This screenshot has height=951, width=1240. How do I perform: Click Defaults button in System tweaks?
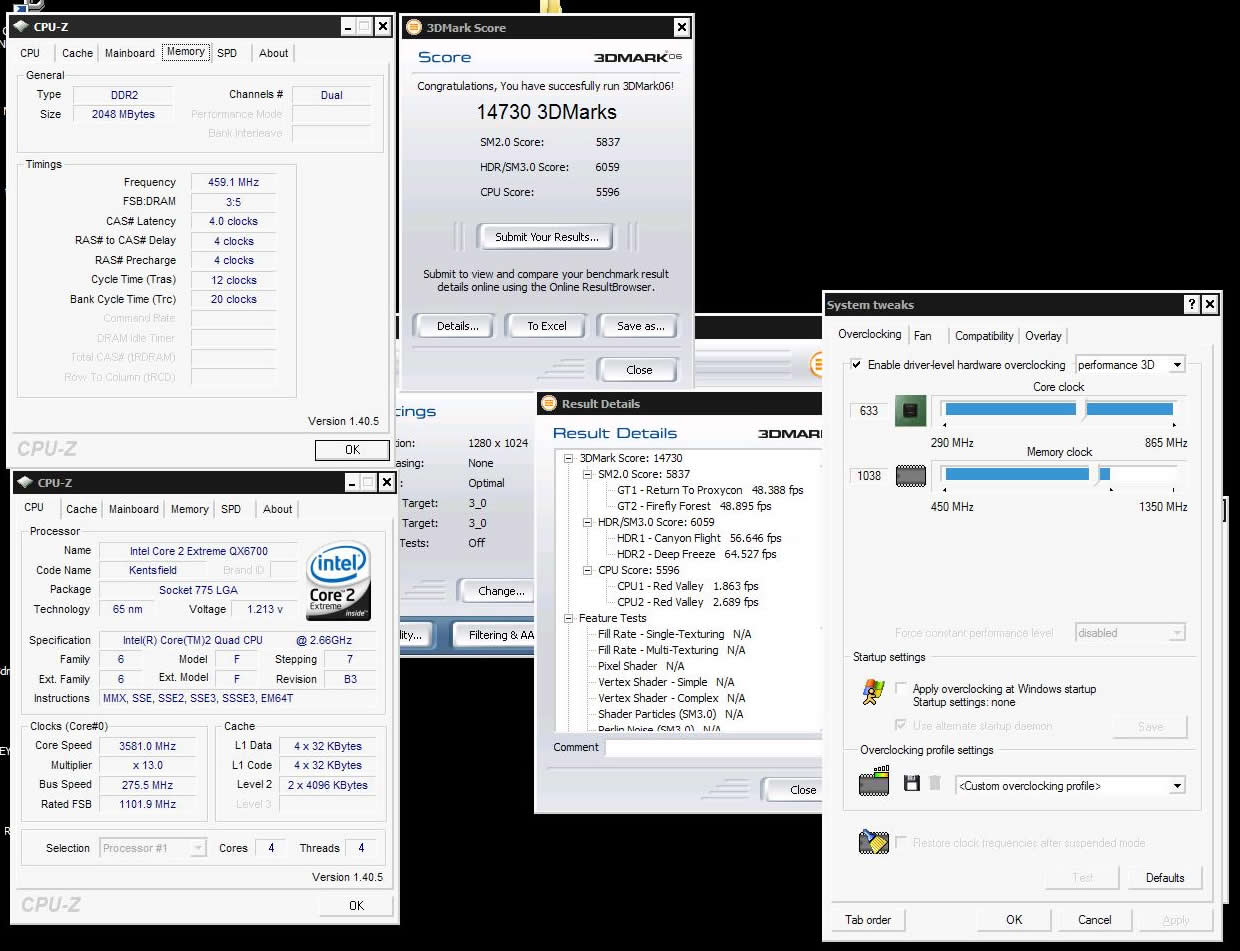pos(1165,878)
